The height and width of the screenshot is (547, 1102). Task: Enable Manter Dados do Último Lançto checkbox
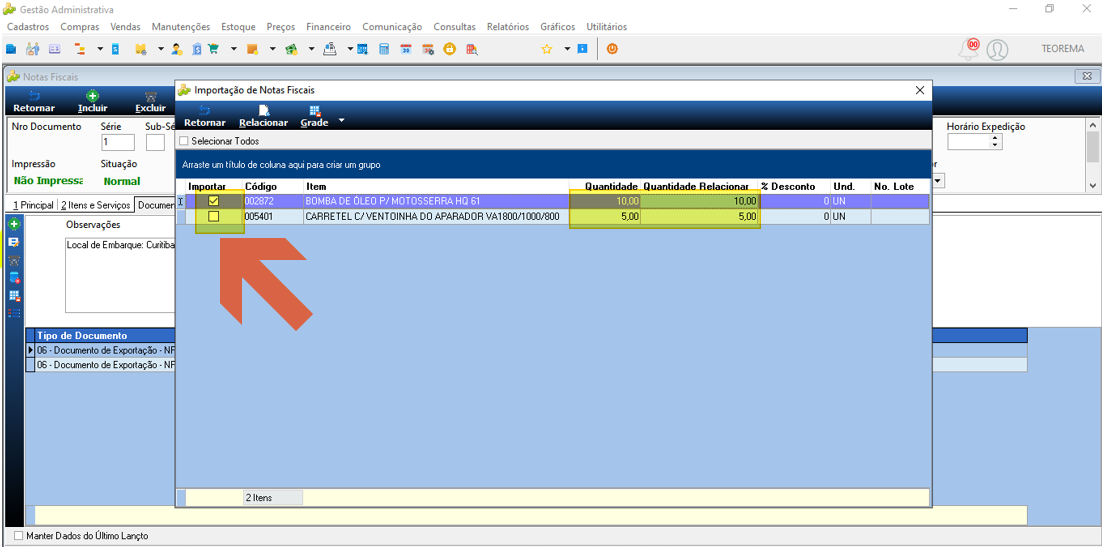coord(18,536)
